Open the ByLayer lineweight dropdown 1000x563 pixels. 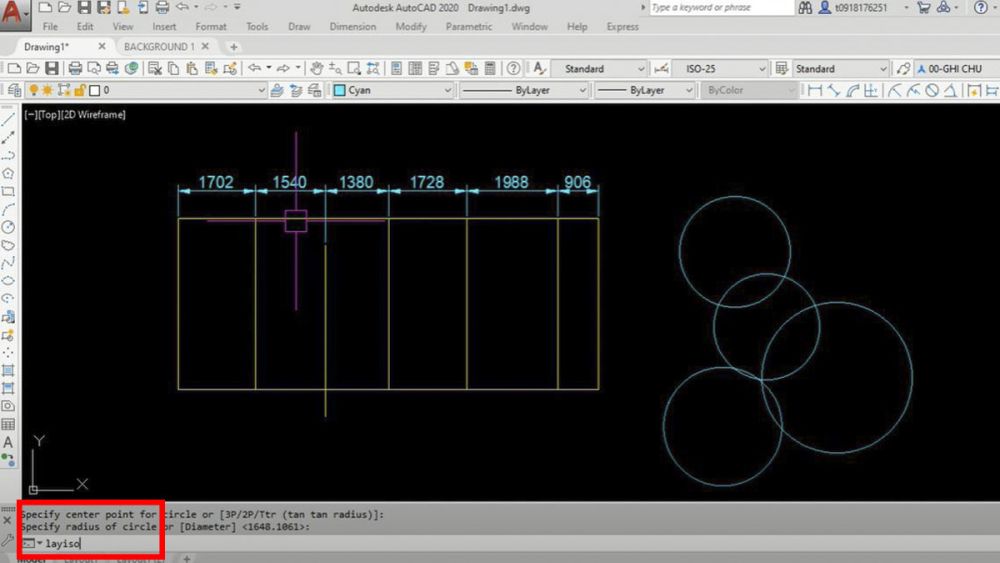pos(689,91)
